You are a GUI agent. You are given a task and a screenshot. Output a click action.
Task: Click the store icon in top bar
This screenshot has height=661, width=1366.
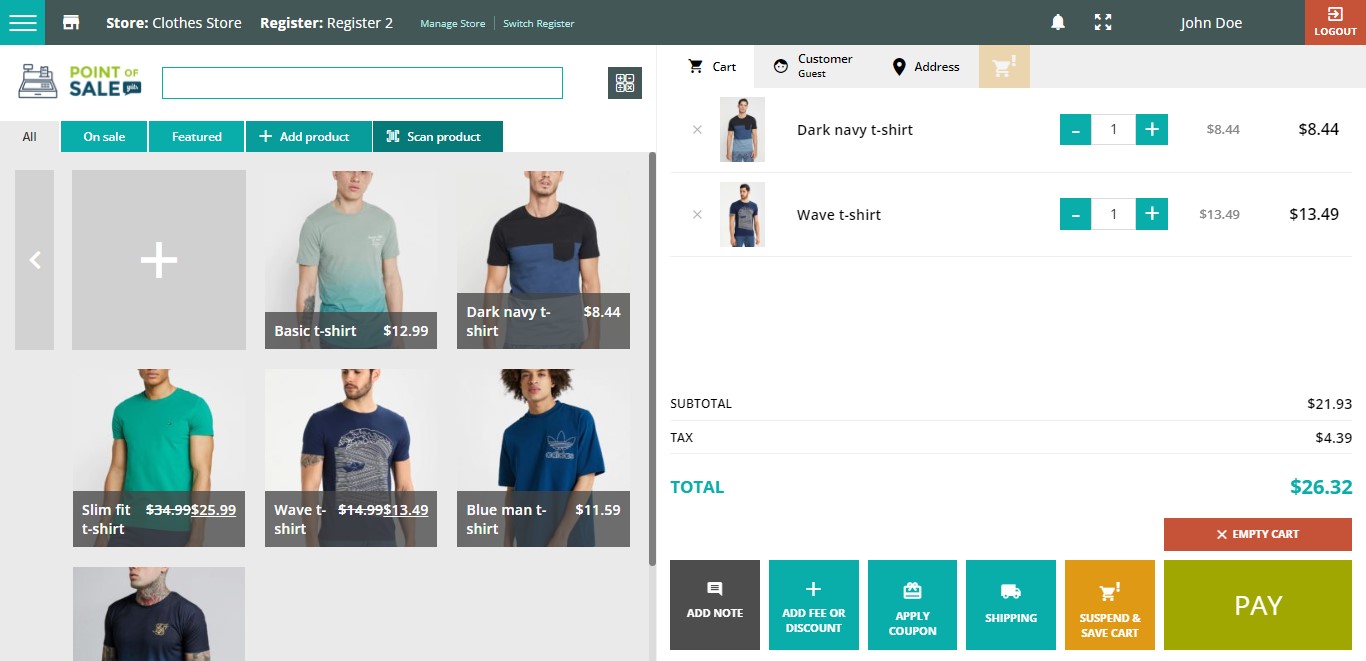click(71, 23)
